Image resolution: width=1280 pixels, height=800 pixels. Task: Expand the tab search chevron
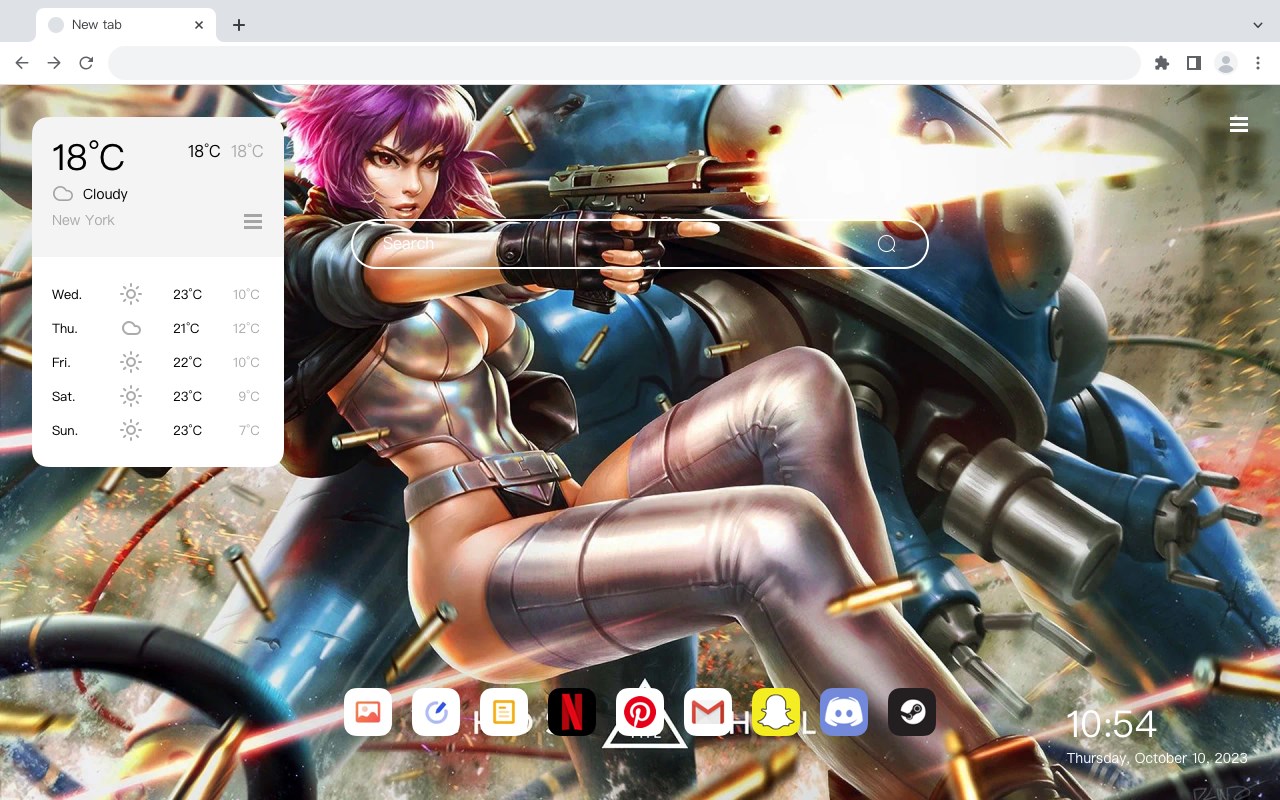pyautogui.click(x=1258, y=25)
